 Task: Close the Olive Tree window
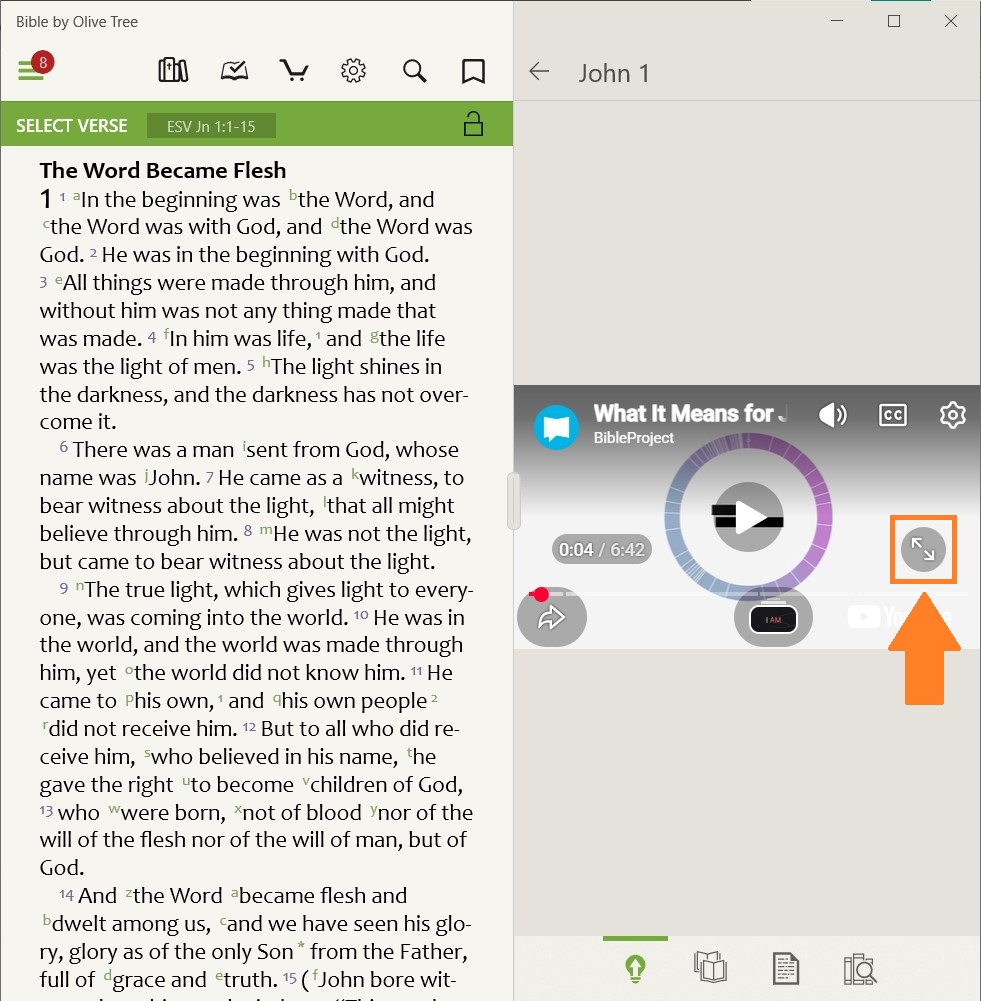pyautogui.click(x=950, y=21)
